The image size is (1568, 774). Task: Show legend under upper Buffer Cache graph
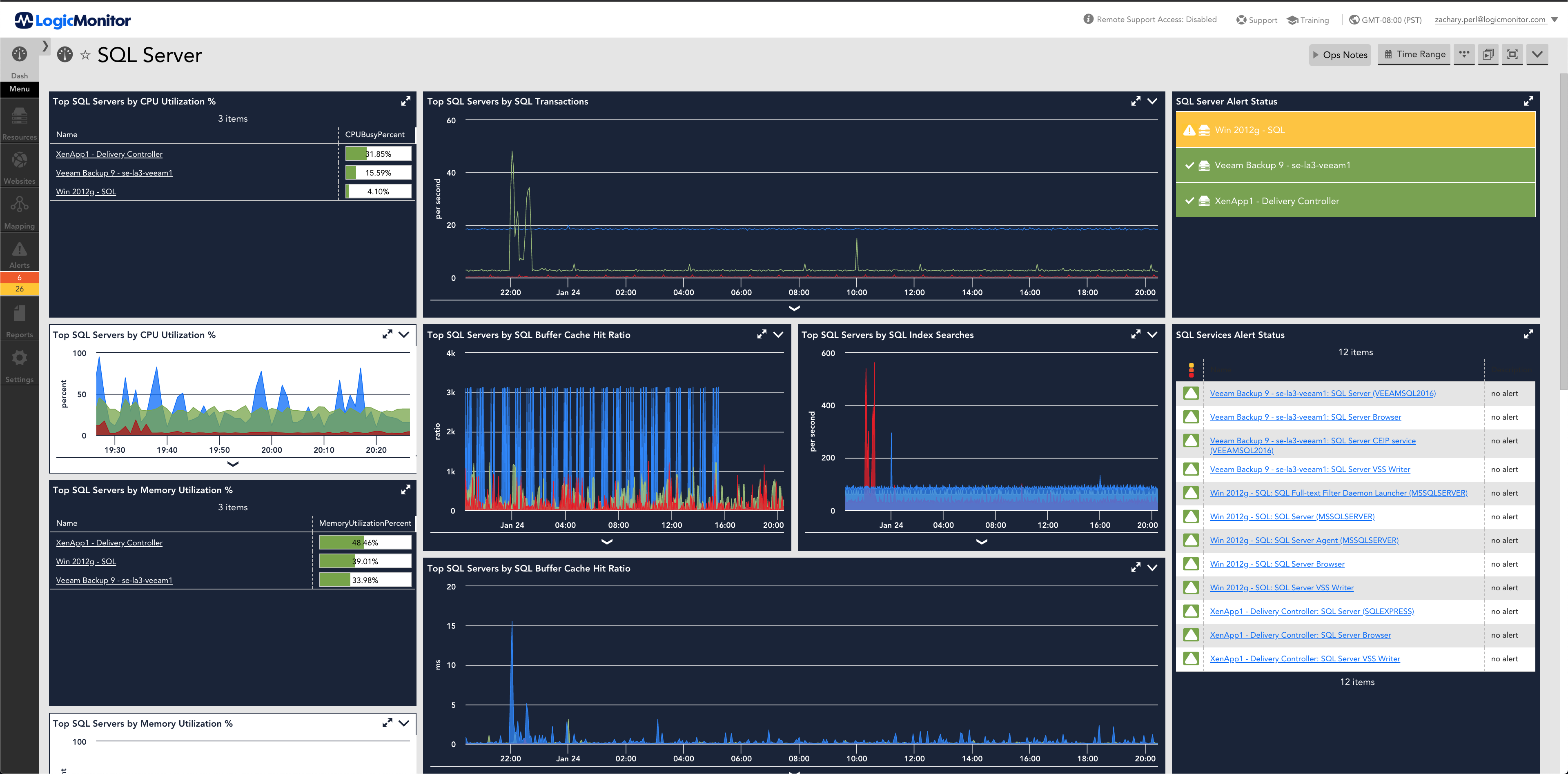[x=607, y=541]
